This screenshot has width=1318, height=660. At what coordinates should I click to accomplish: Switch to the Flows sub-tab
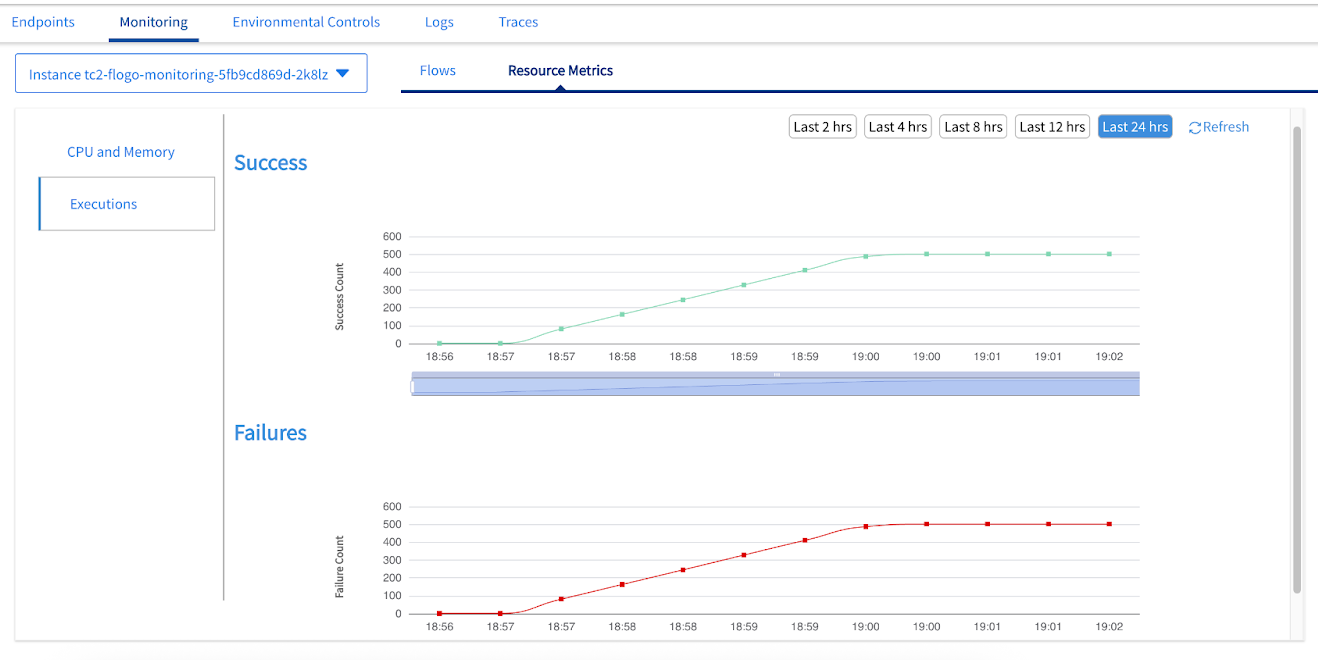438,71
